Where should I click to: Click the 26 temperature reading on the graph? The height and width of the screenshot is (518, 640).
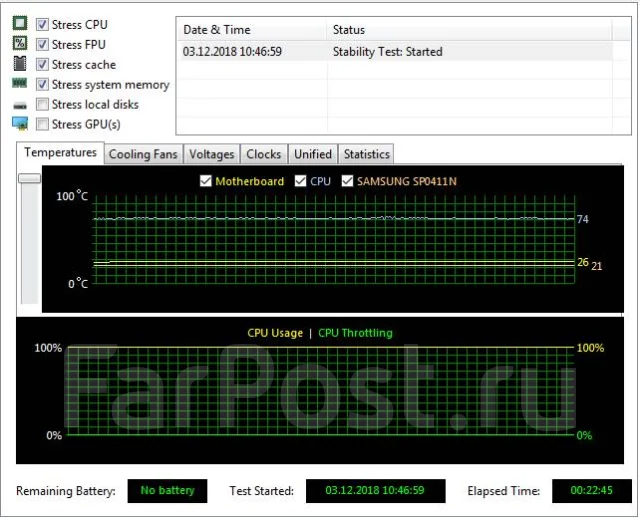click(583, 262)
